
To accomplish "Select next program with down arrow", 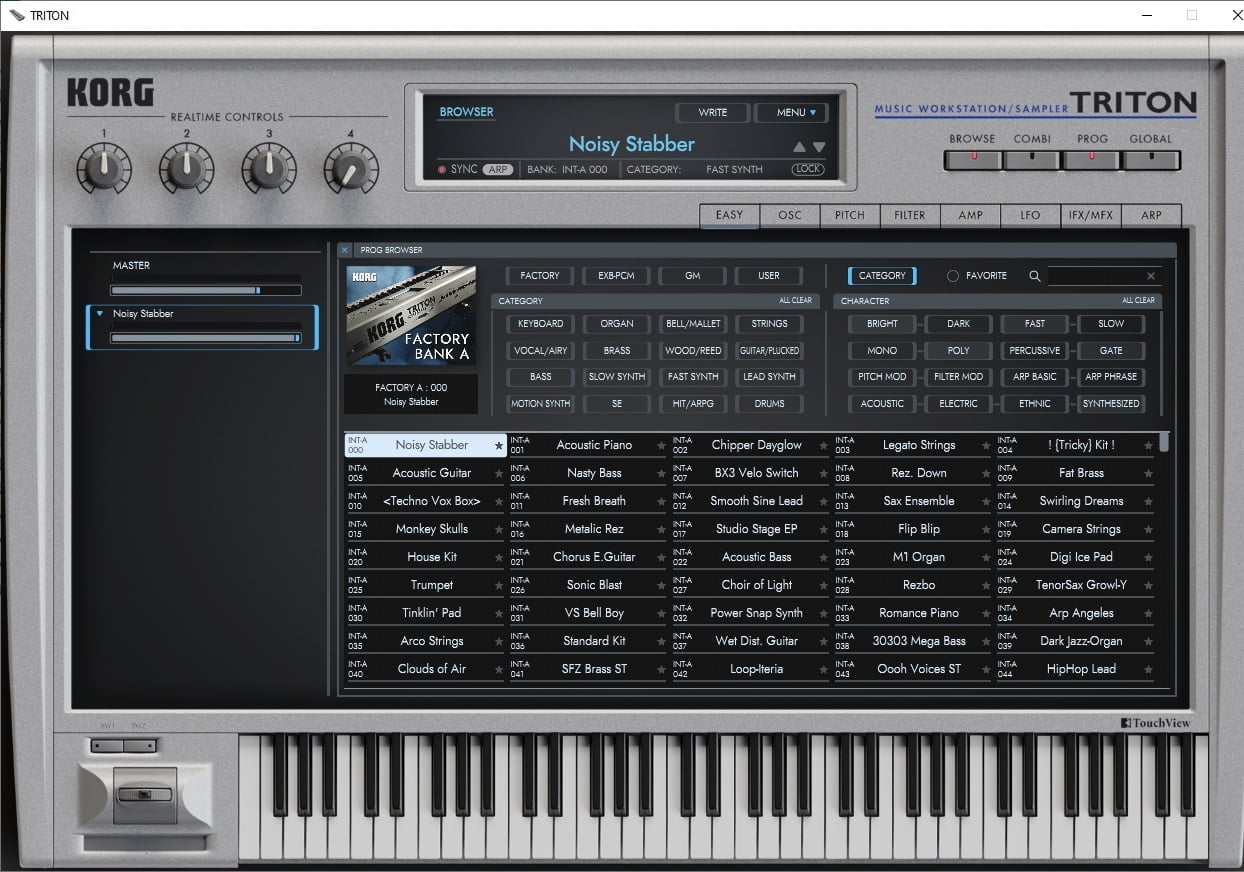I will [819, 147].
